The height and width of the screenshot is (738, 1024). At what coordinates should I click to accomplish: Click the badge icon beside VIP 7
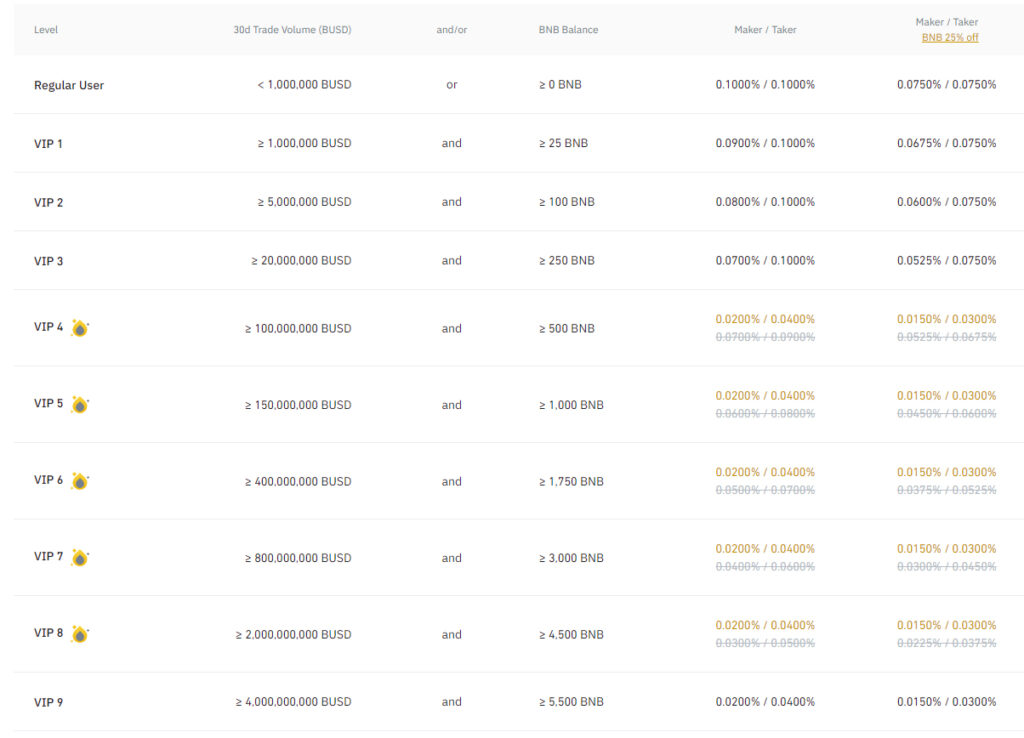pos(80,557)
